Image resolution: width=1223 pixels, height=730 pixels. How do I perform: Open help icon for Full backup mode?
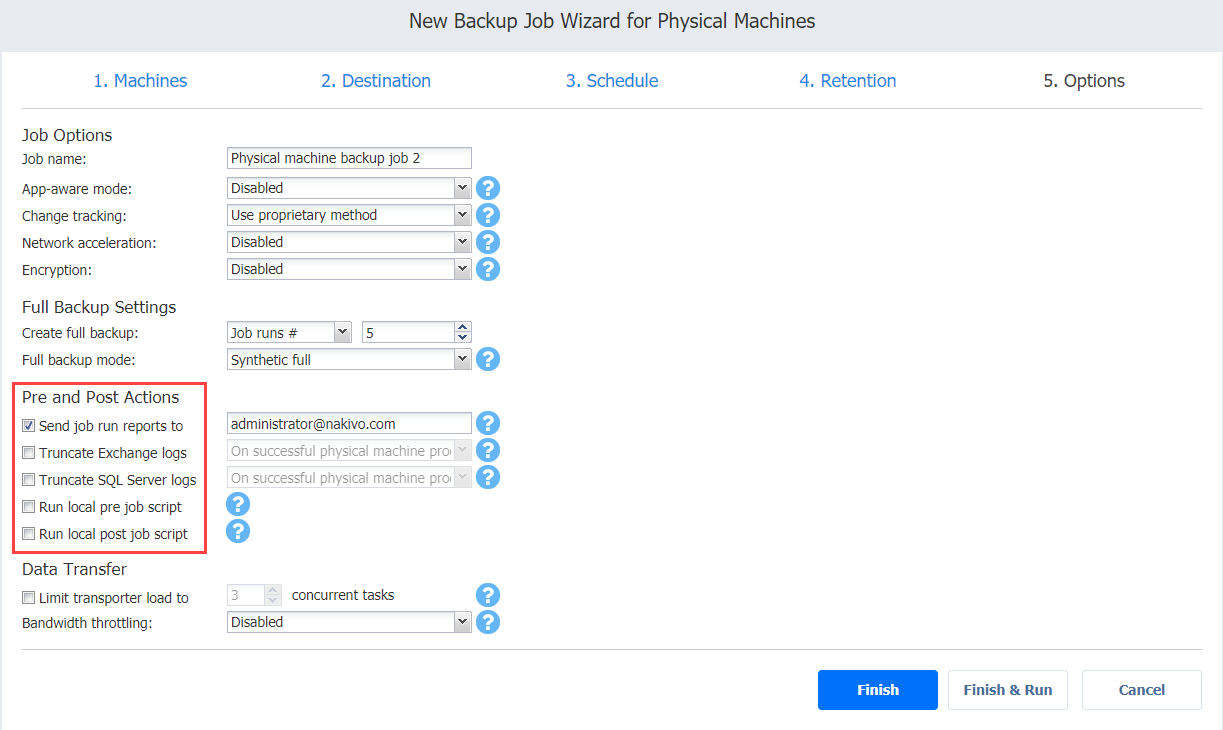click(x=487, y=359)
